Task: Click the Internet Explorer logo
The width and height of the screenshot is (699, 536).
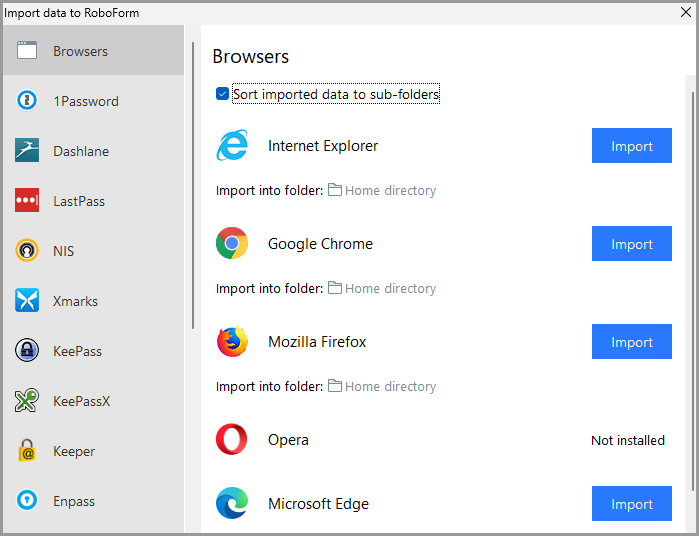Action: [232, 145]
